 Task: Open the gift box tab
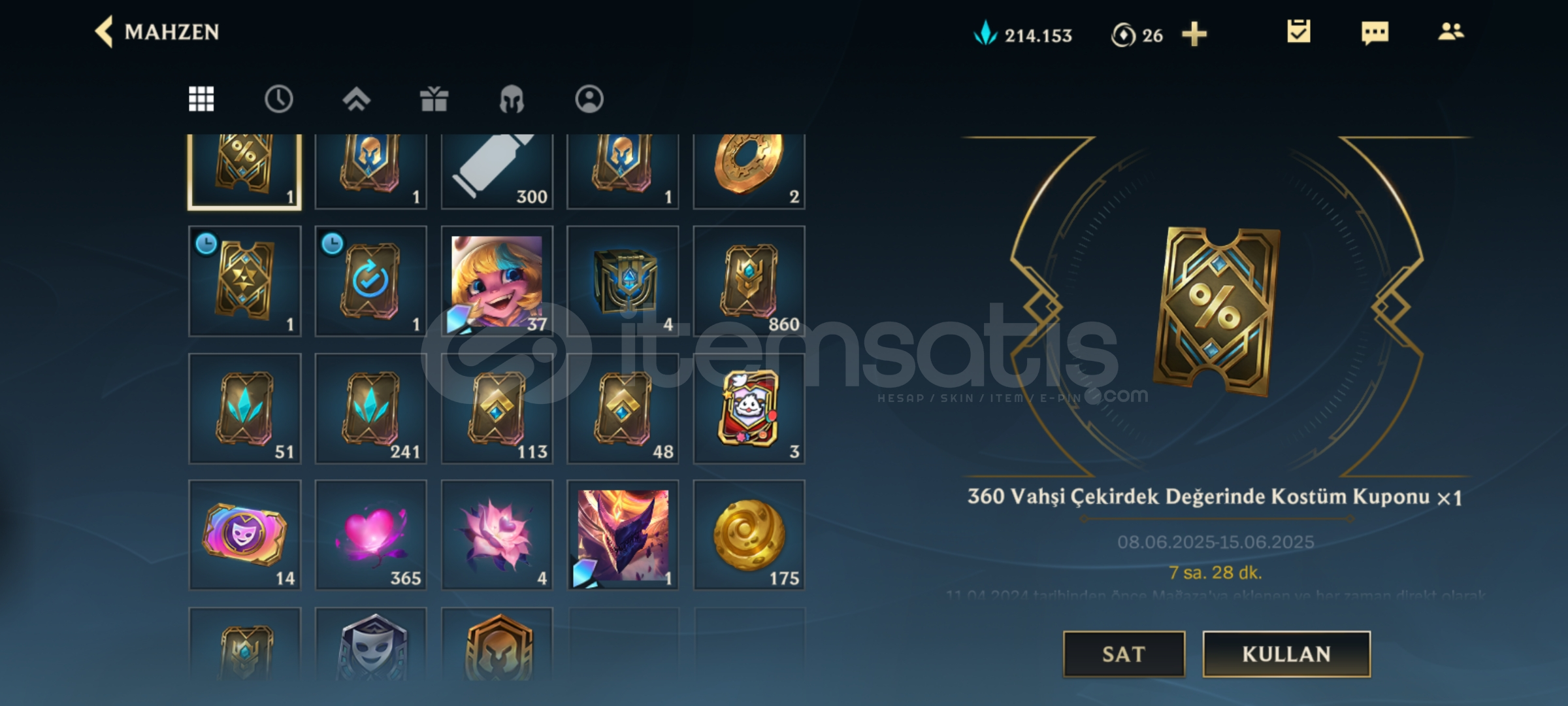tap(434, 99)
